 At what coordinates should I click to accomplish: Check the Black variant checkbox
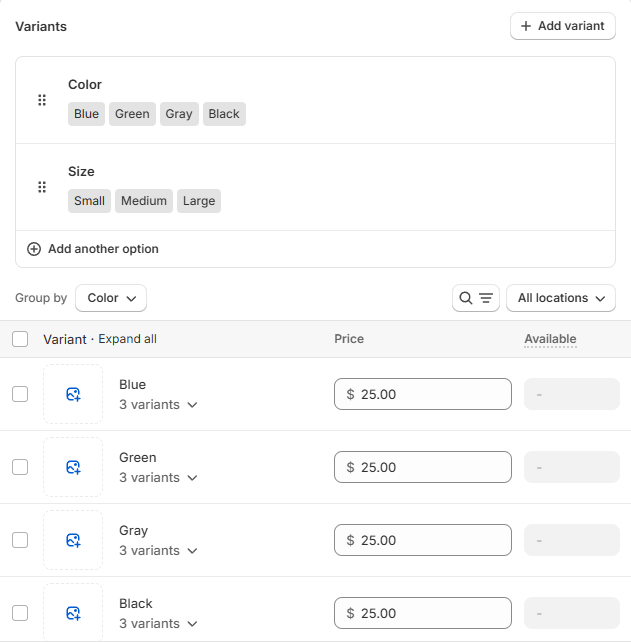[20, 613]
